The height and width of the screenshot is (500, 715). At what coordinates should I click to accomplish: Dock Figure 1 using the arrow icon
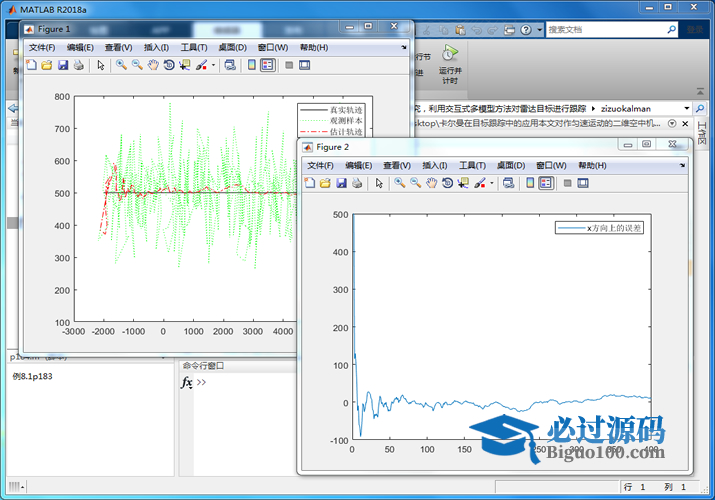click(x=404, y=47)
